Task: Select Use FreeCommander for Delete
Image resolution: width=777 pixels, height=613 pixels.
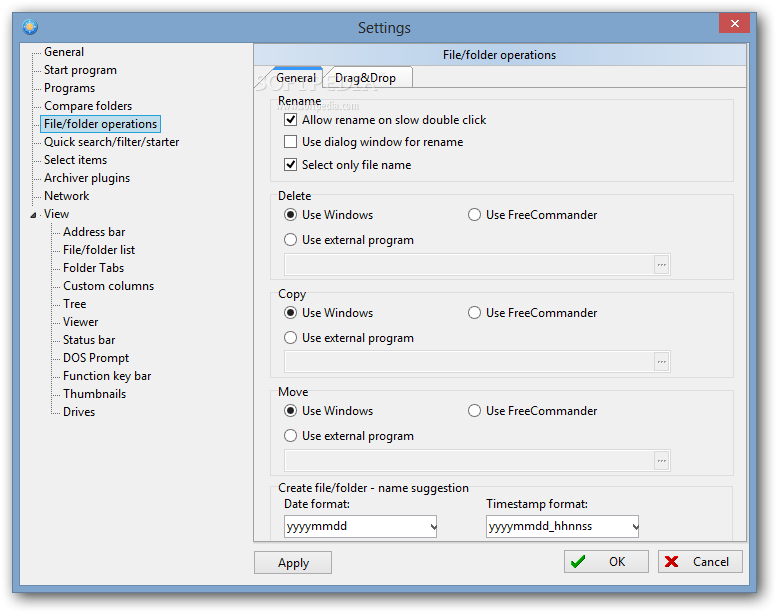Action: [x=474, y=215]
